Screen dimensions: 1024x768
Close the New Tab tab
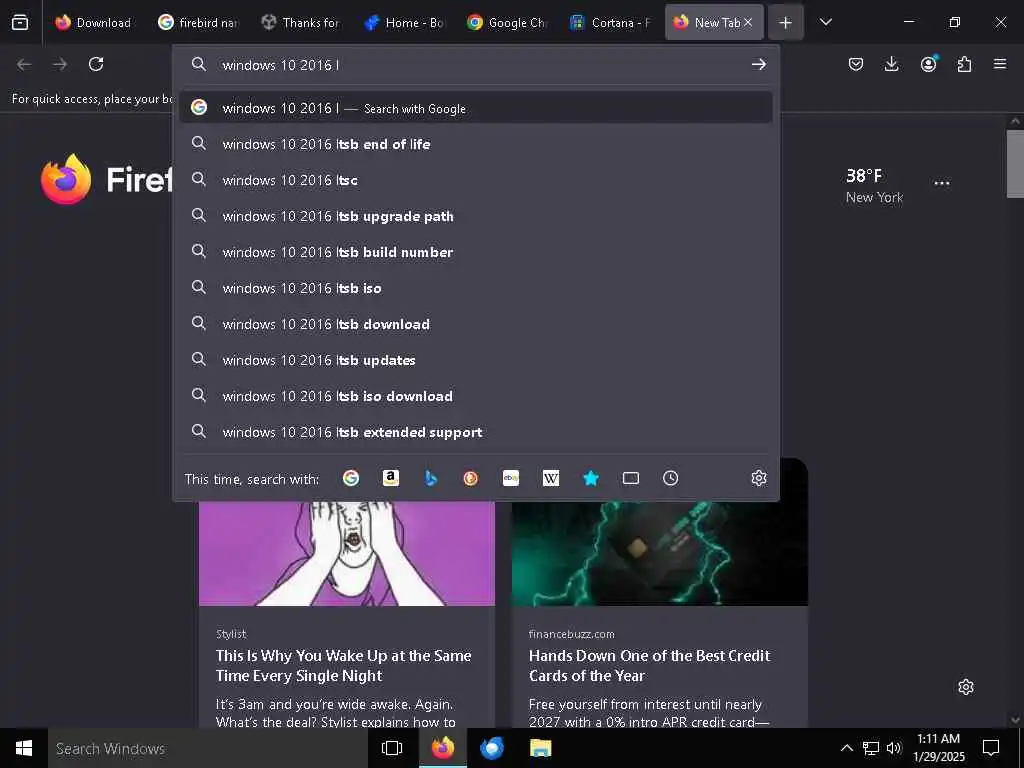pyautogui.click(x=748, y=22)
